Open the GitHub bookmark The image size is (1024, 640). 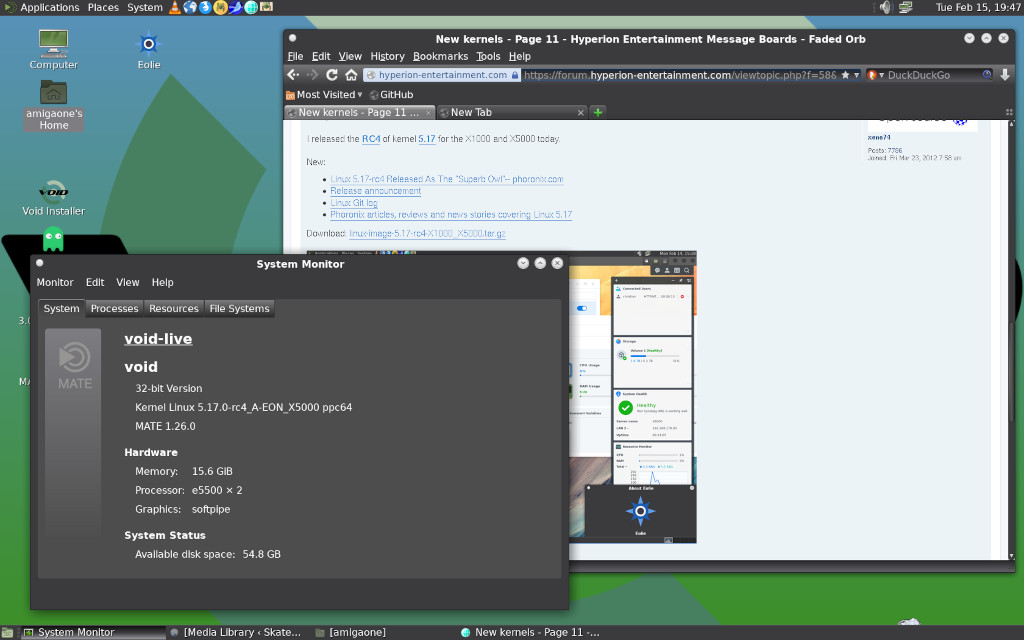tap(391, 95)
